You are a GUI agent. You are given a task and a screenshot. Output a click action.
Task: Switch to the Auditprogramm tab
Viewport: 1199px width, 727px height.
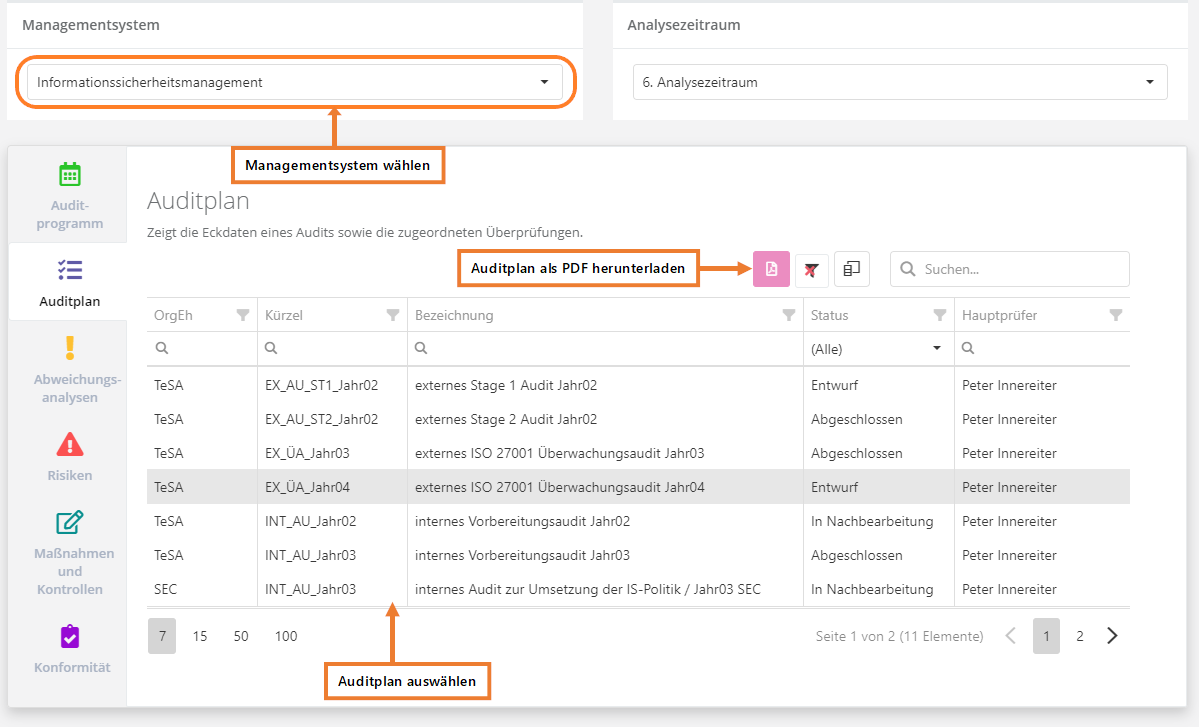click(69, 196)
